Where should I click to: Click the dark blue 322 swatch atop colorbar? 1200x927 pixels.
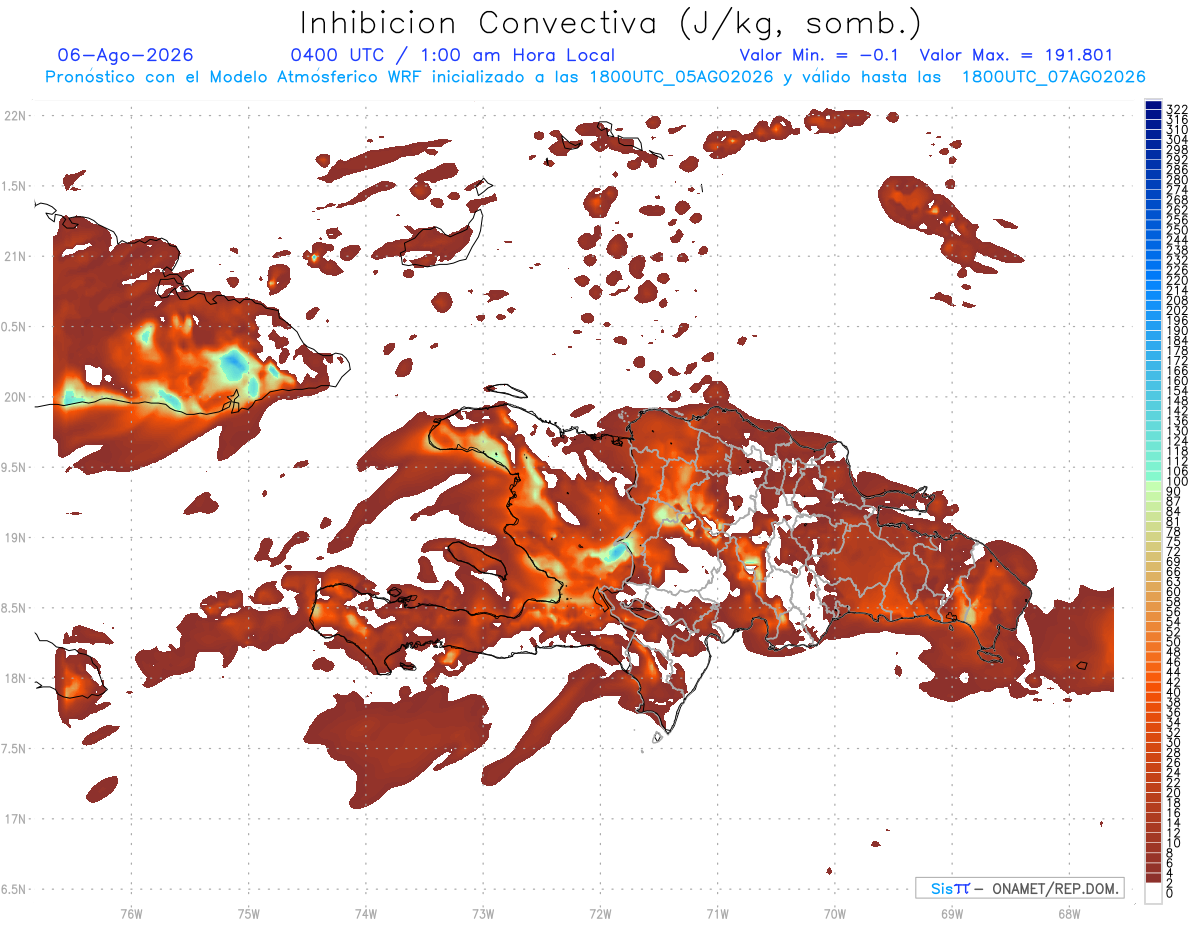pos(1154,104)
